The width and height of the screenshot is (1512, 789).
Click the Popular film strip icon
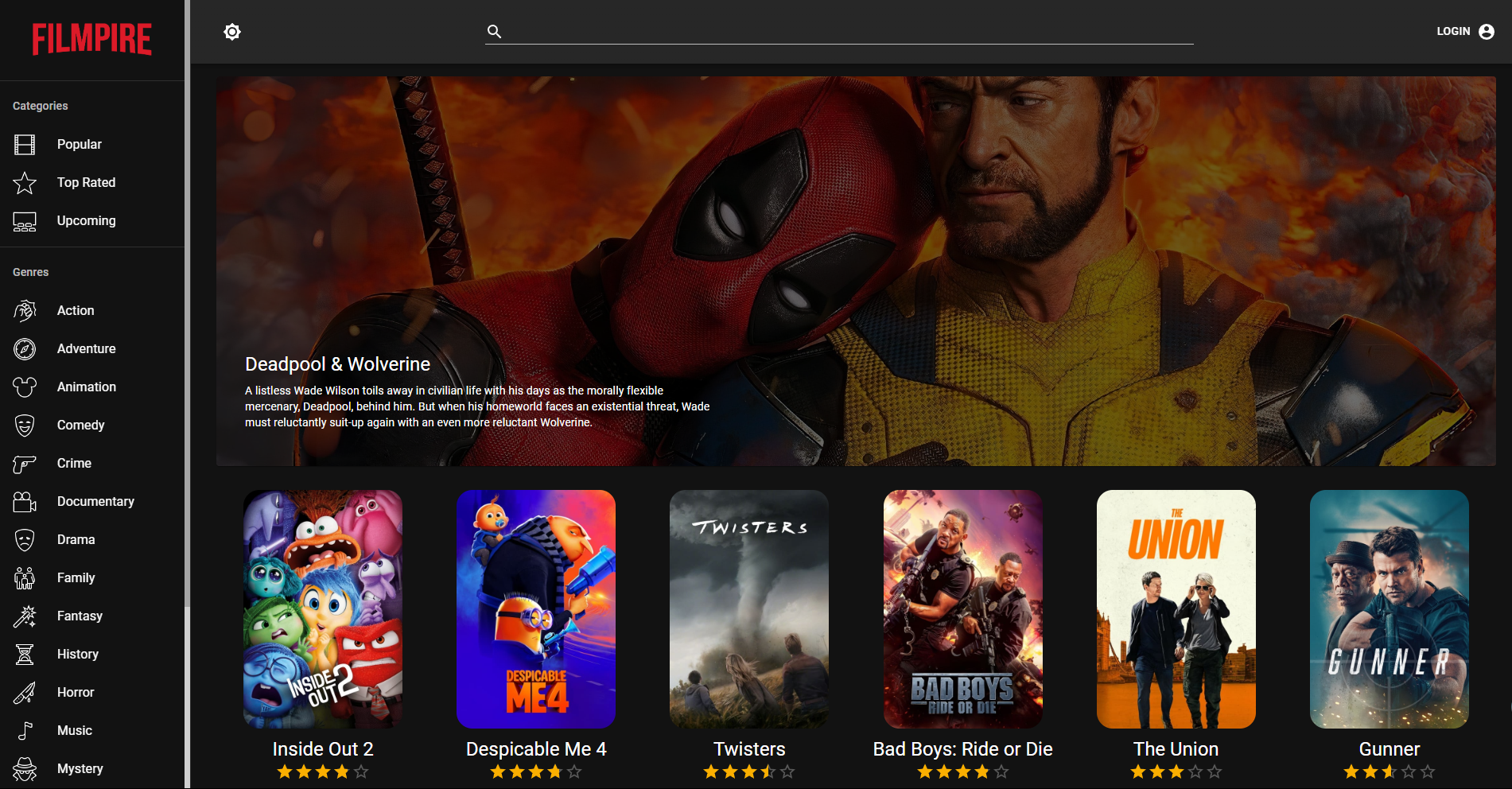click(25, 145)
